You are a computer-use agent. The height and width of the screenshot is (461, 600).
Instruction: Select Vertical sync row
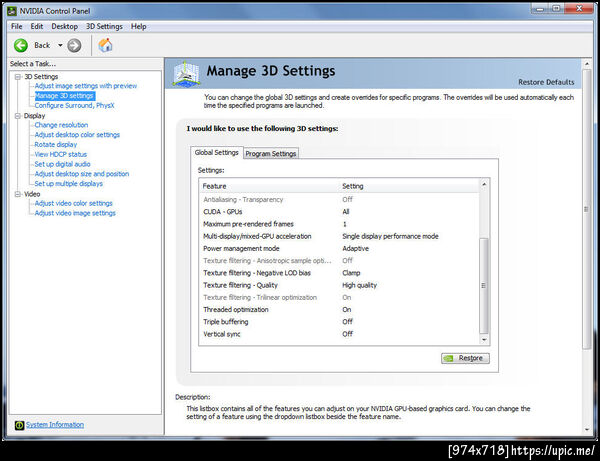339,334
